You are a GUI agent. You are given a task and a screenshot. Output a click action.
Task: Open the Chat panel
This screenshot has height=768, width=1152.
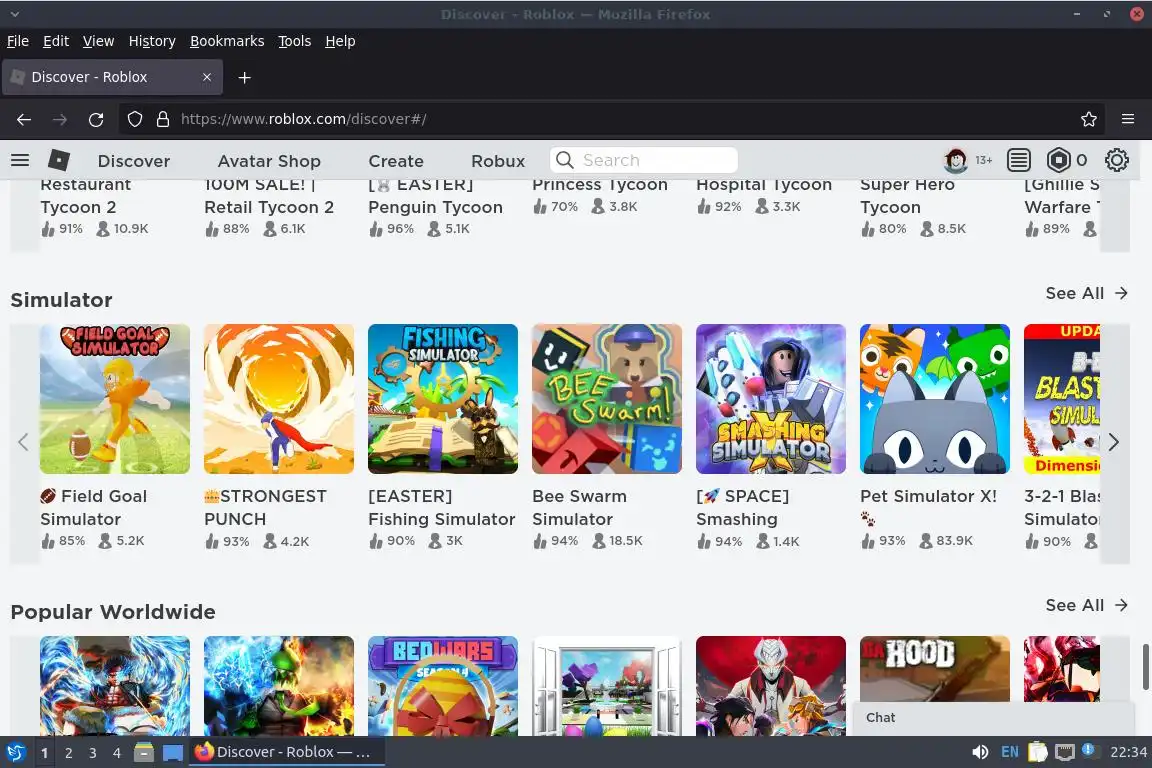993,718
